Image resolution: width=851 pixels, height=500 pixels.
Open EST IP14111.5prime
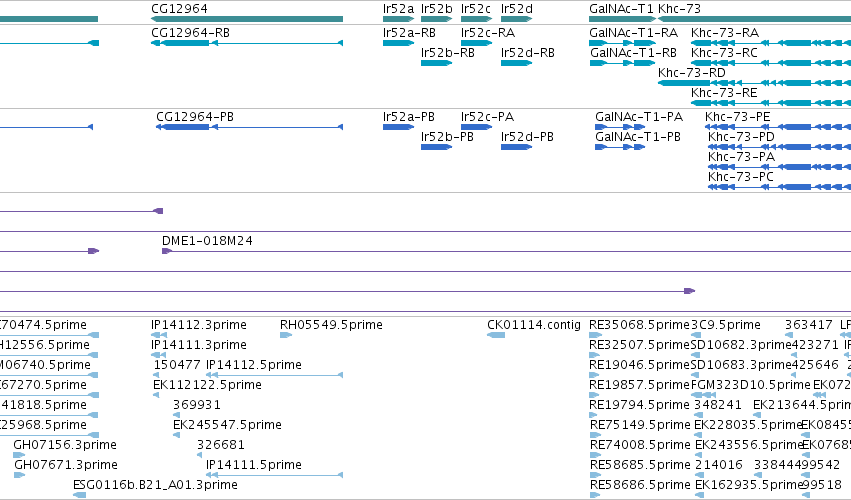pos(254,465)
